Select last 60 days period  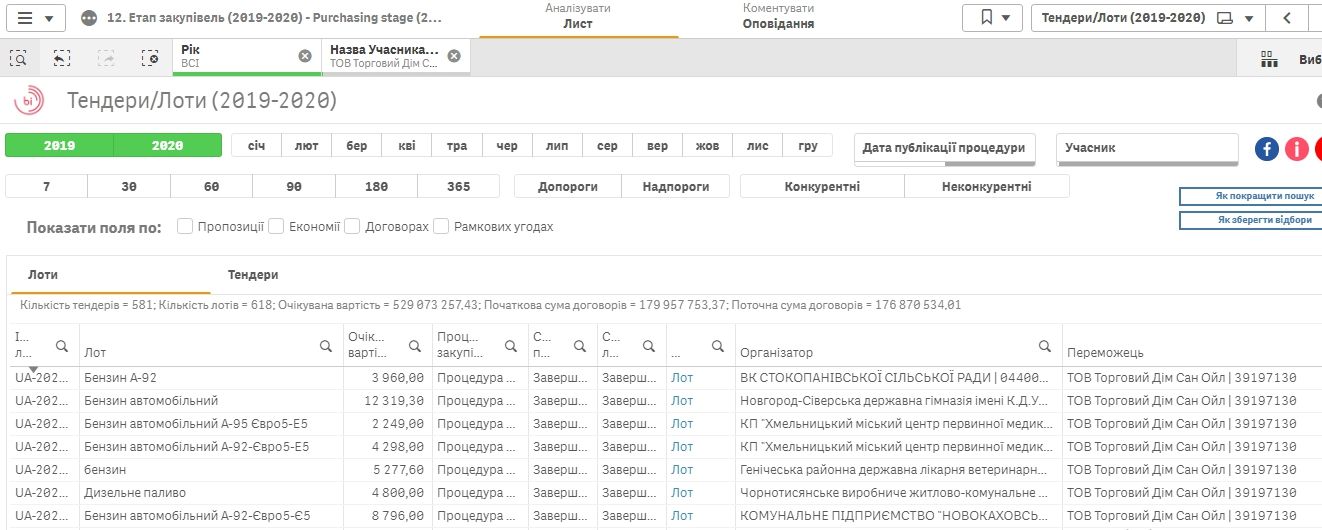[x=211, y=187]
